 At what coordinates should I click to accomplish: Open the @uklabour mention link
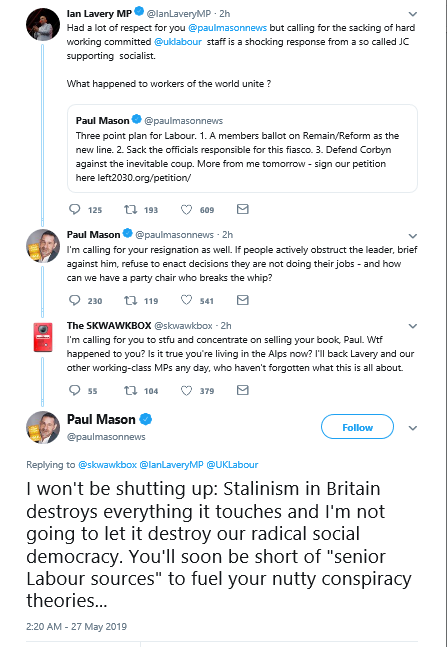tap(178, 42)
